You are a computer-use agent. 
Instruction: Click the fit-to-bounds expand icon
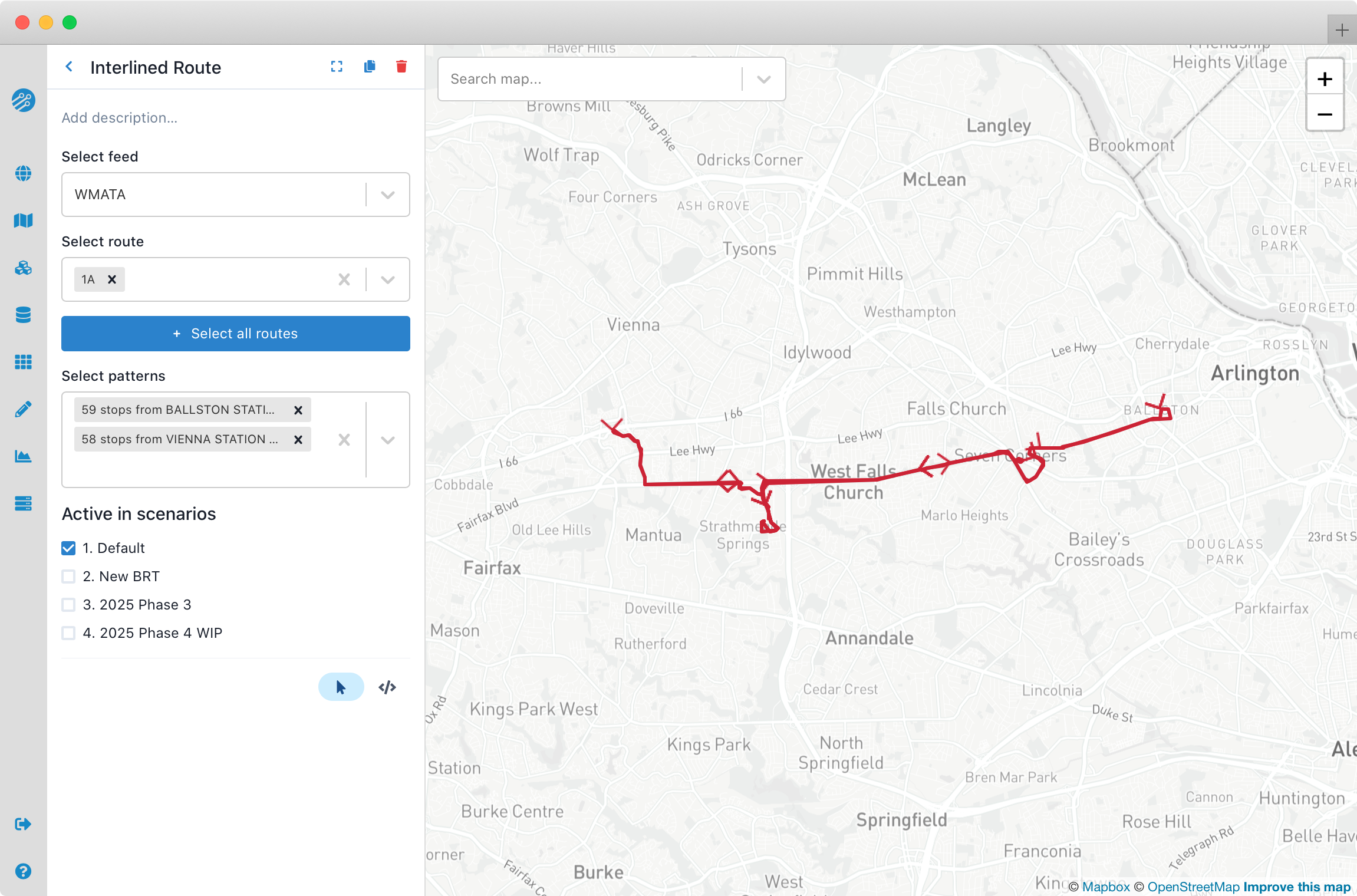tap(337, 67)
